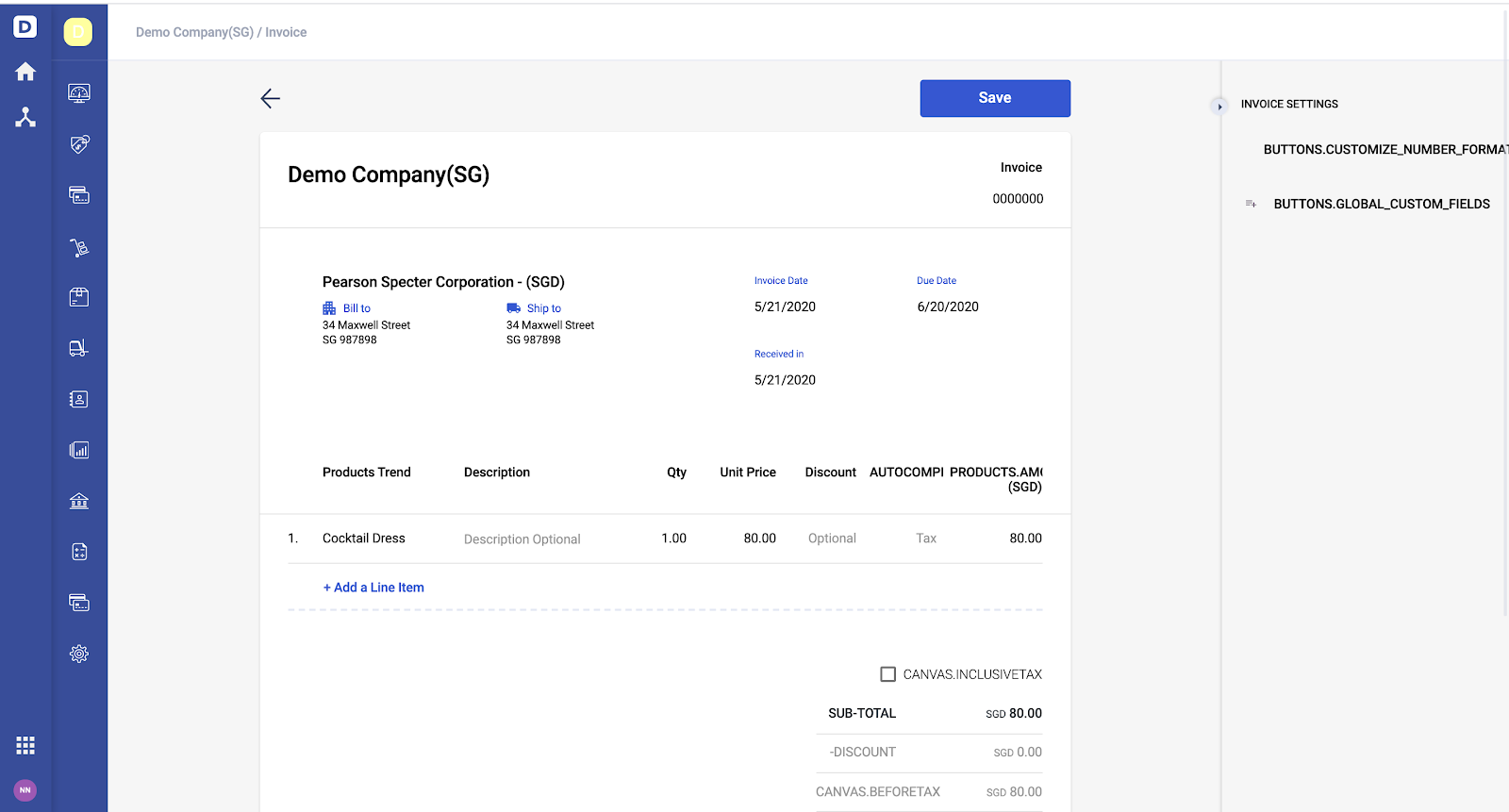
Task: Click the Description Optional field
Action: click(x=522, y=539)
